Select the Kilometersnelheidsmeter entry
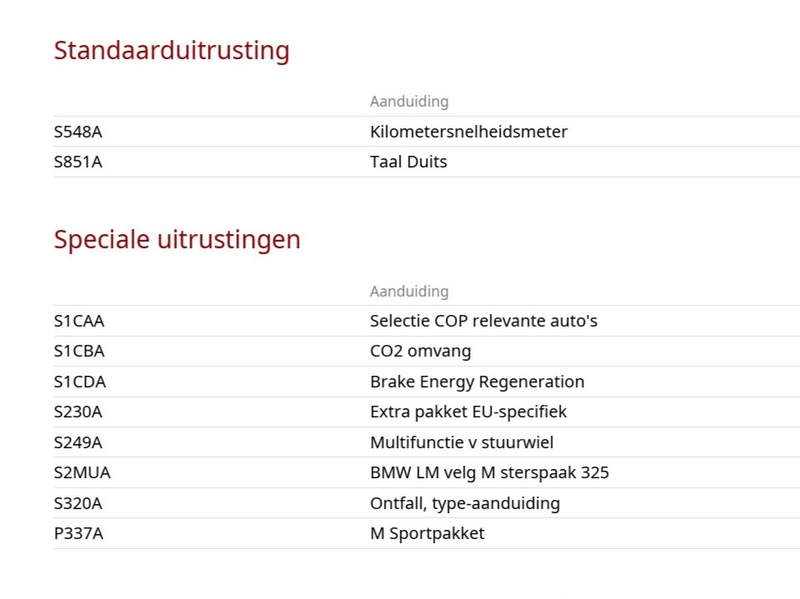Screen dimensions: 800x599 [x=468, y=132]
